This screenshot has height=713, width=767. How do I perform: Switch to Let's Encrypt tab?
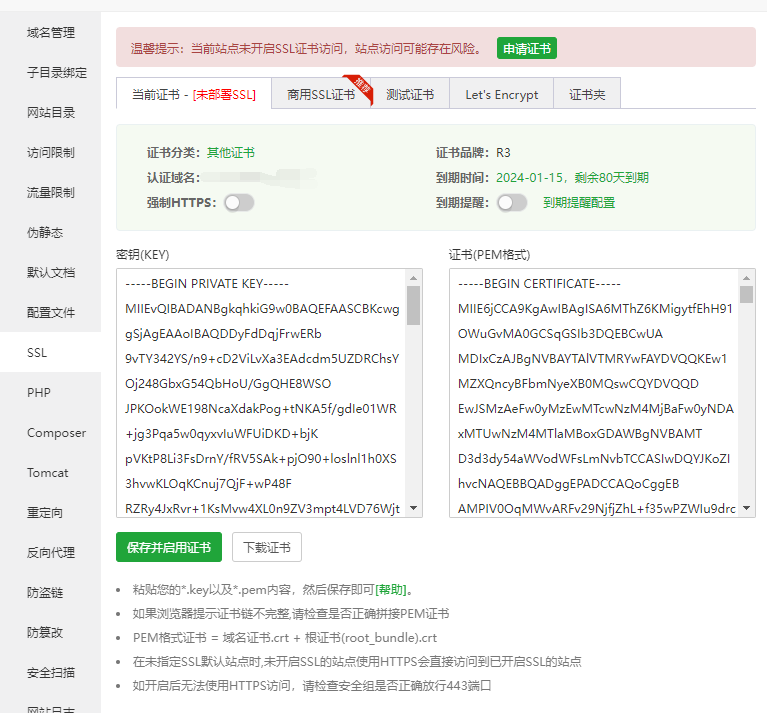(x=501, y=94)
